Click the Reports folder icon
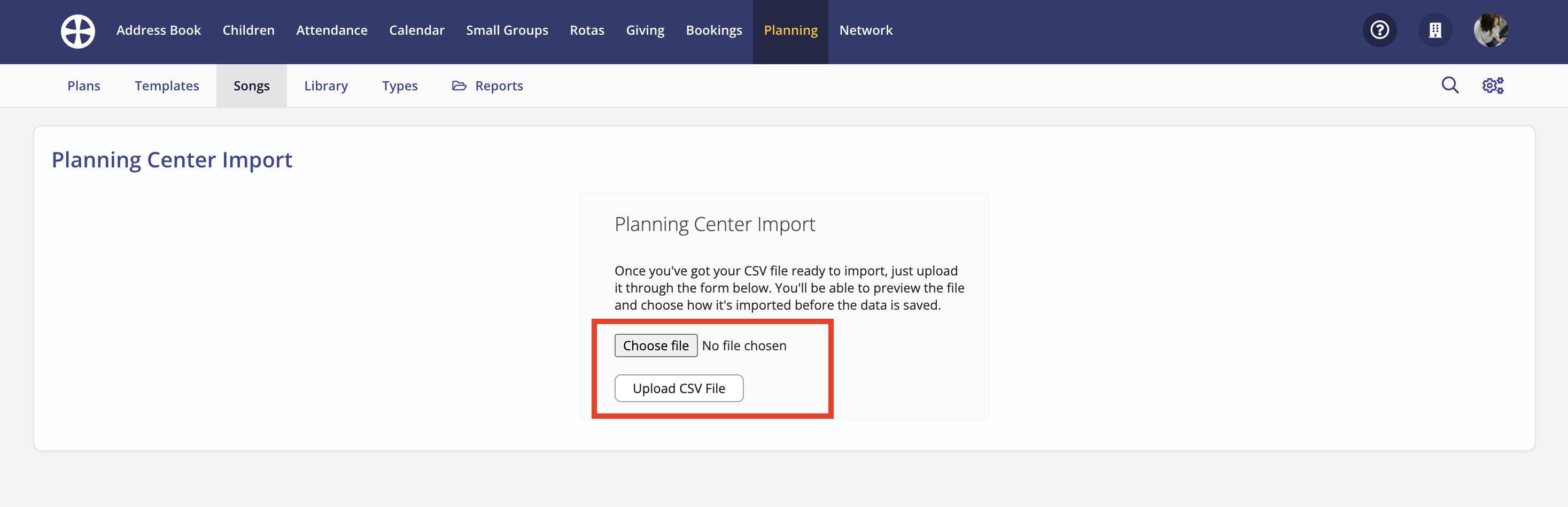This screenshot has width=1568, height=507. [459, 86]
